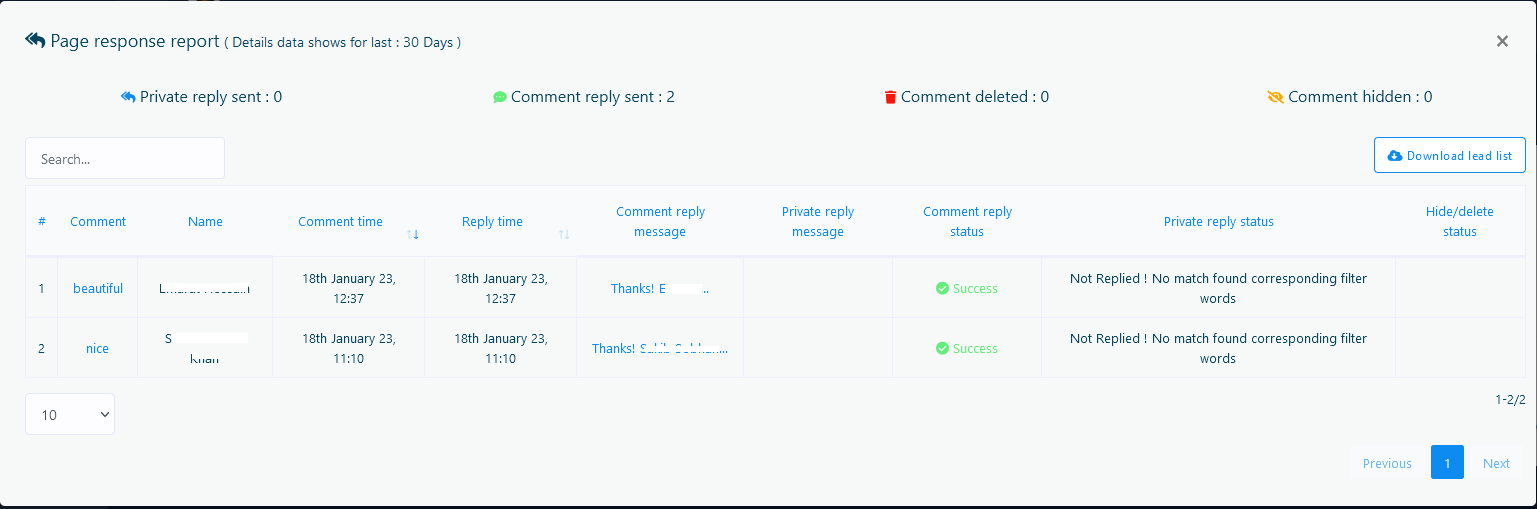
Task: Click the orange Comment hidden eye-slash icon
Action: (x=1275, y=97)
